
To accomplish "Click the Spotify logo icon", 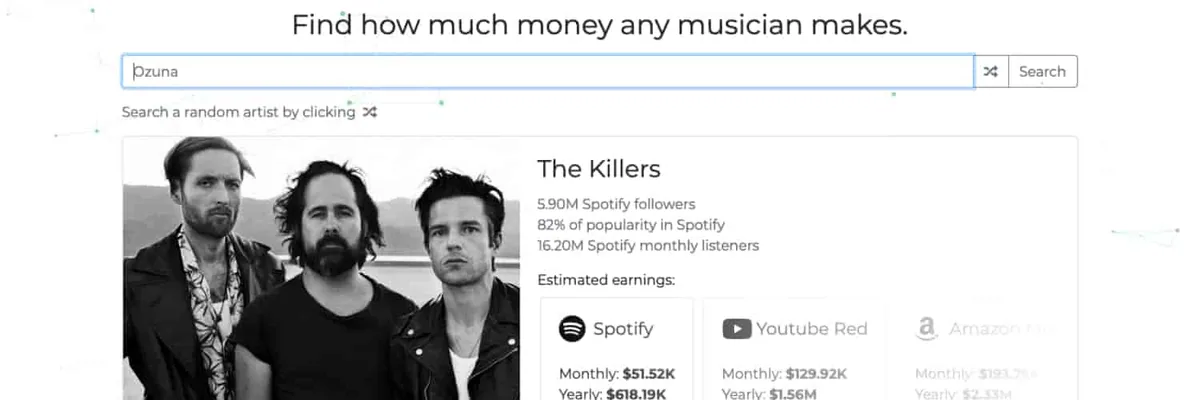I will [572, 328].
